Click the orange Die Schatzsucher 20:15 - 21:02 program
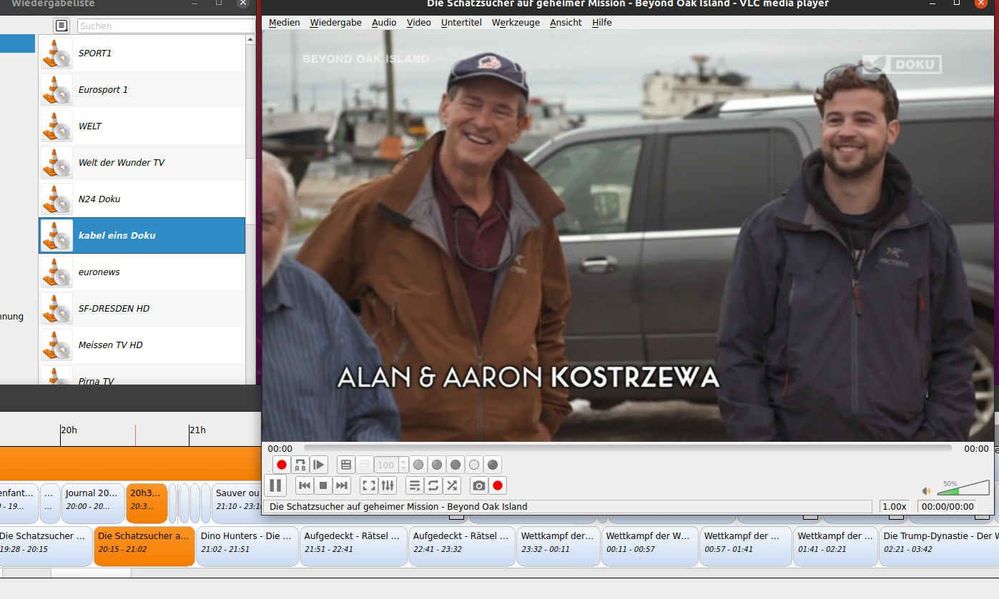The width and height of the screenshot is (999, 599). coord(144,545)
